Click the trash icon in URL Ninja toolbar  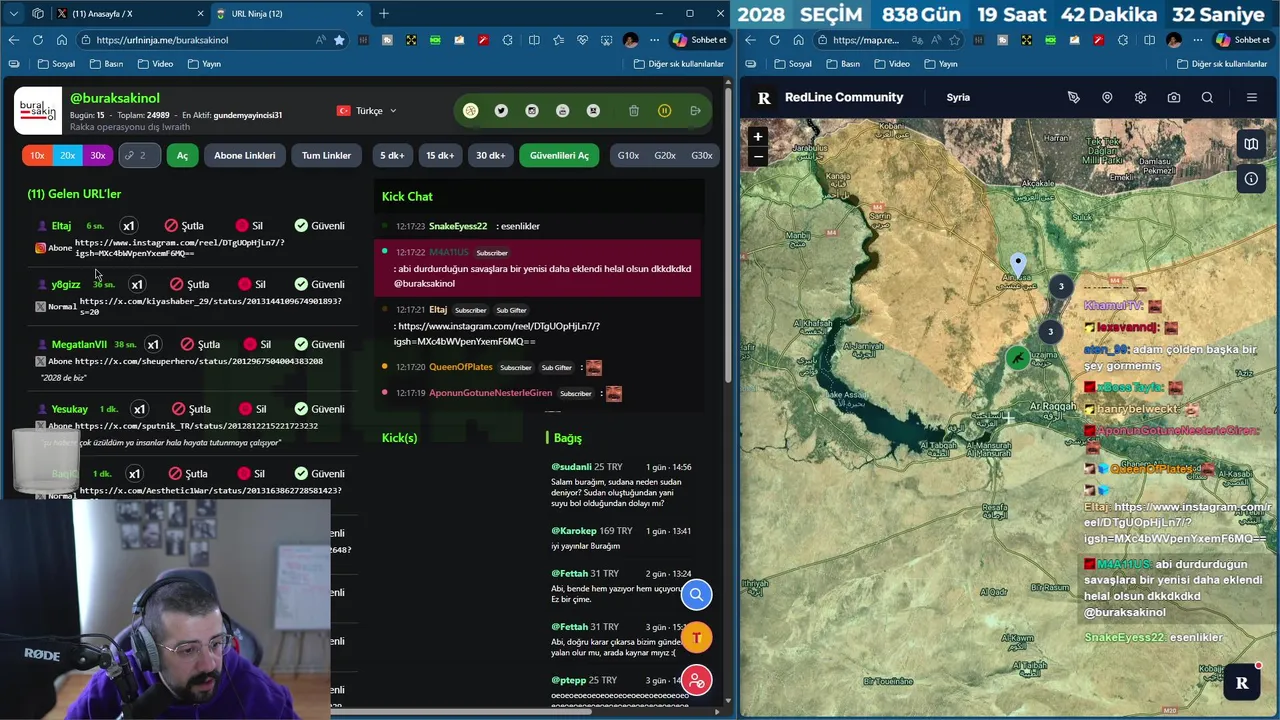[634, 111]
